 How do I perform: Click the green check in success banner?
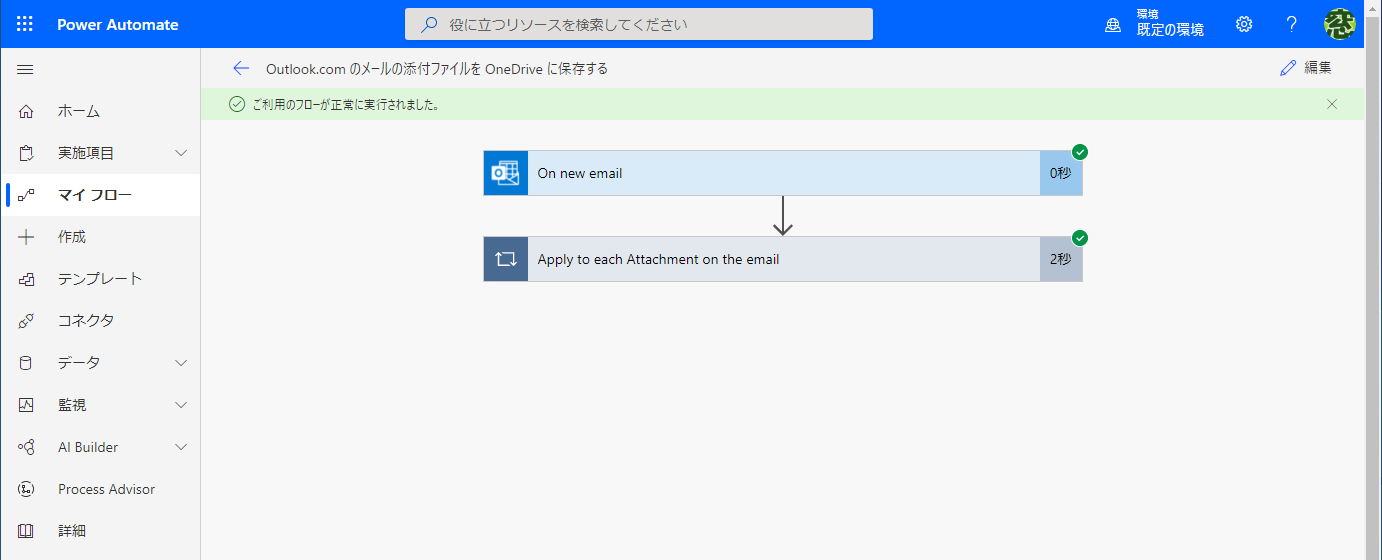pyautogui.click(x=237, y=104)
